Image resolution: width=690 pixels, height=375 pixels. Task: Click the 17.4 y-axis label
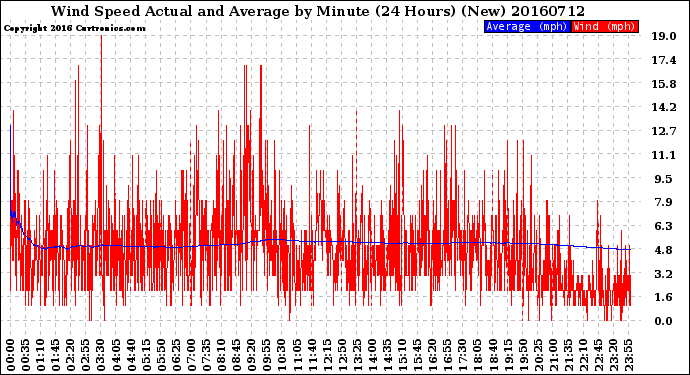[x=663, y=60]
